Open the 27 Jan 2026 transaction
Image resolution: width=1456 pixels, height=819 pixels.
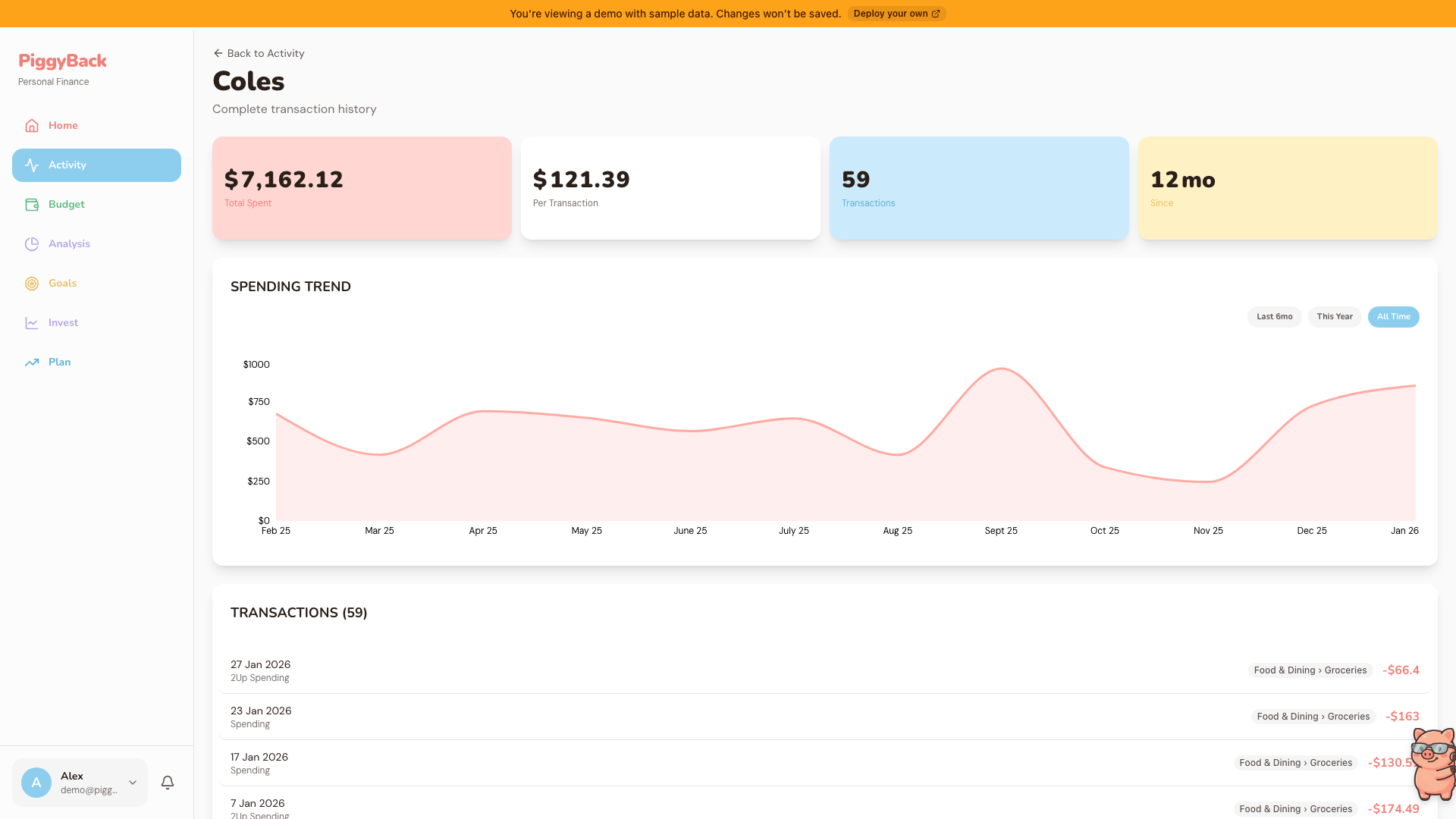pos(825,671)
